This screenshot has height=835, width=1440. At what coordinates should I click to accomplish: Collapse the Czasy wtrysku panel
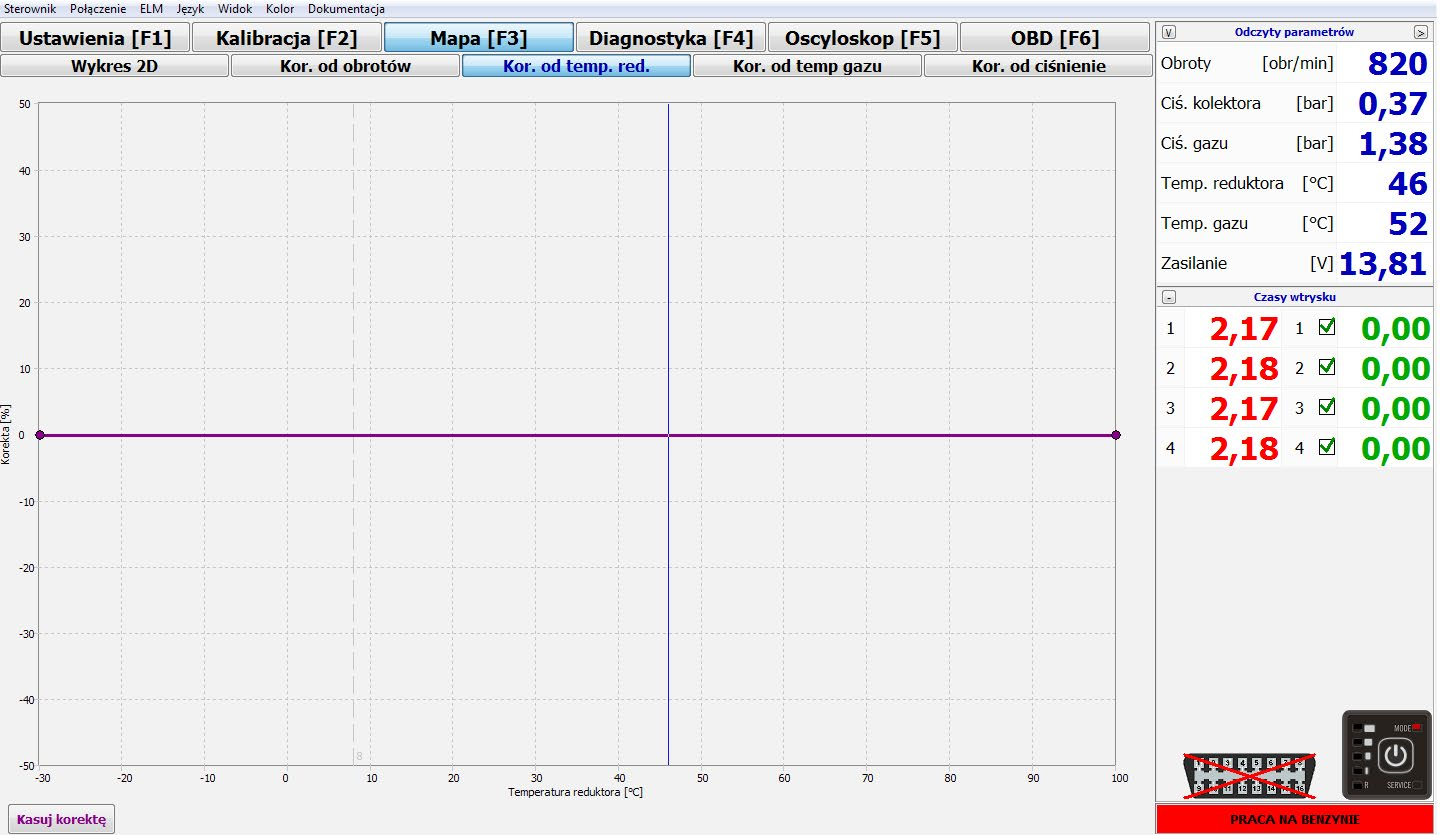tap(1169, 297)
